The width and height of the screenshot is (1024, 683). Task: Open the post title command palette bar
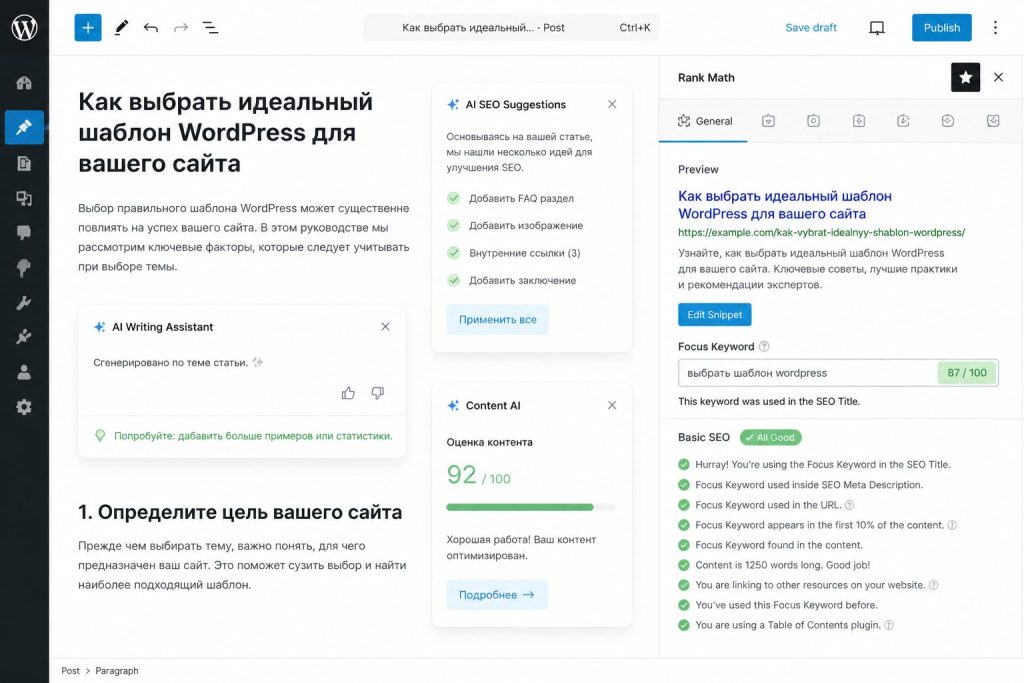511,27
